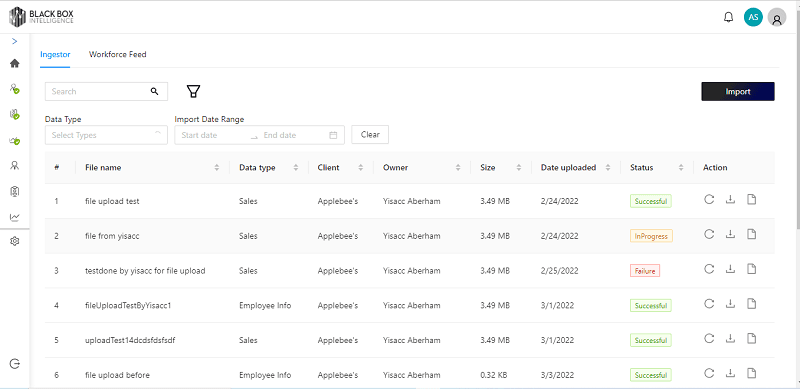Click the Successful badge in row 1
This screenshot has height=389, width=800.
[x=651, y=202]
